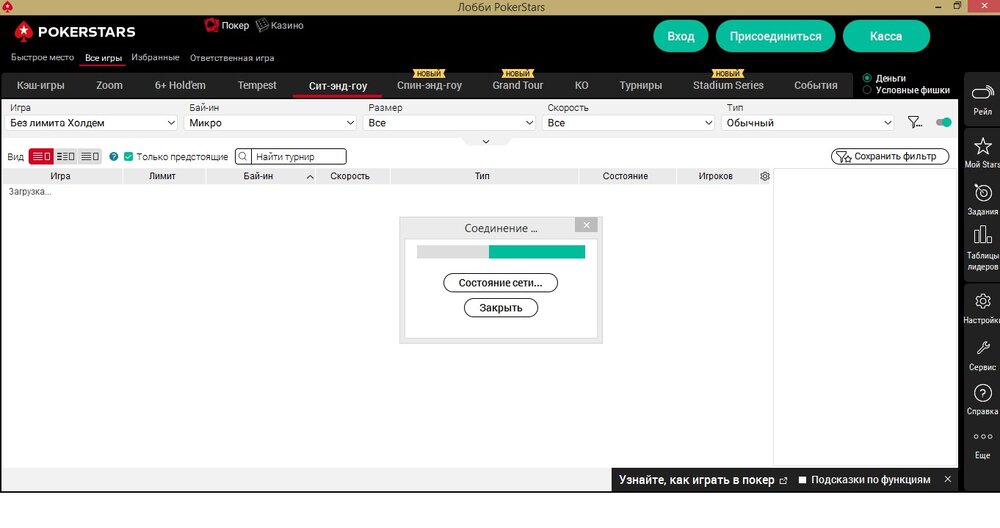Open the Тип dropdown
The width and height of the screenshot is (1000, 528).
click(x=808, y=122)
